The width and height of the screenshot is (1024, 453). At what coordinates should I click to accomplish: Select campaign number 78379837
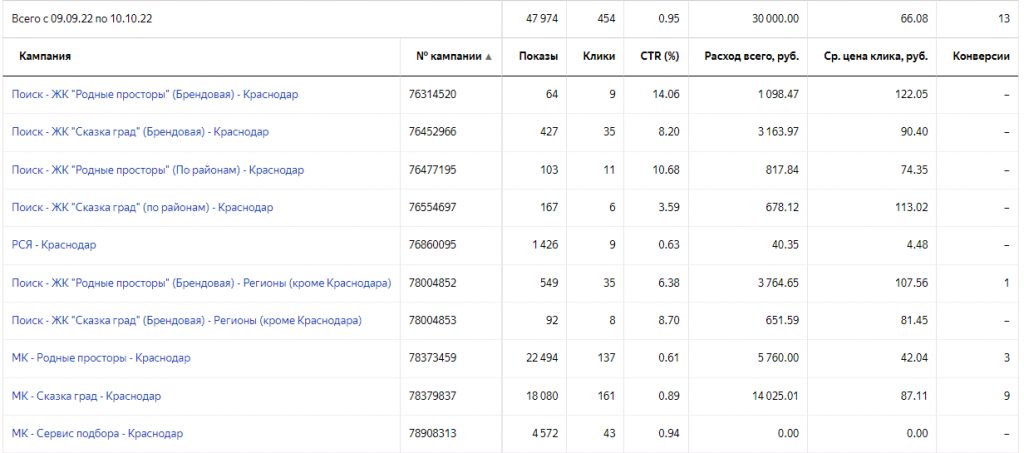tap(433, 396)
